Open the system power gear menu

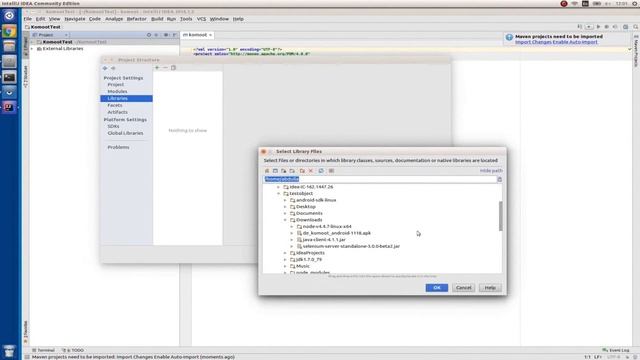click(635, 4)
